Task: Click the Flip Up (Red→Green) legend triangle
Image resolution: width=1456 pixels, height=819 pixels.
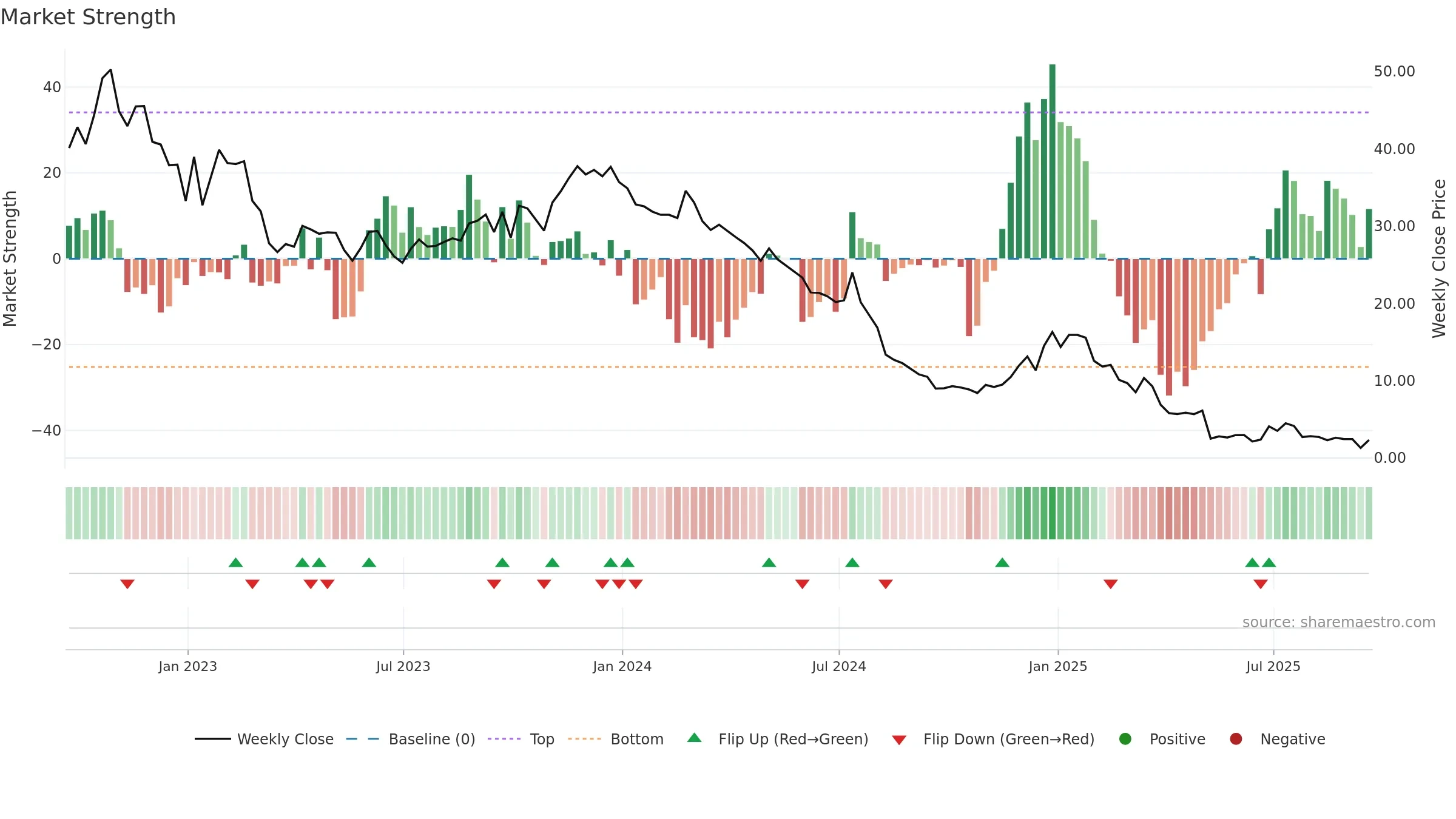Action: click(695, 738)
